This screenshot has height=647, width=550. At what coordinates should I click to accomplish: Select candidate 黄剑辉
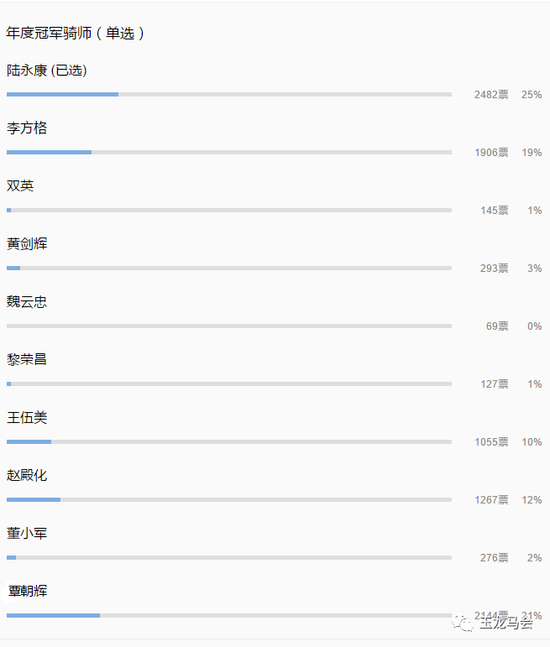pos(26,244)
